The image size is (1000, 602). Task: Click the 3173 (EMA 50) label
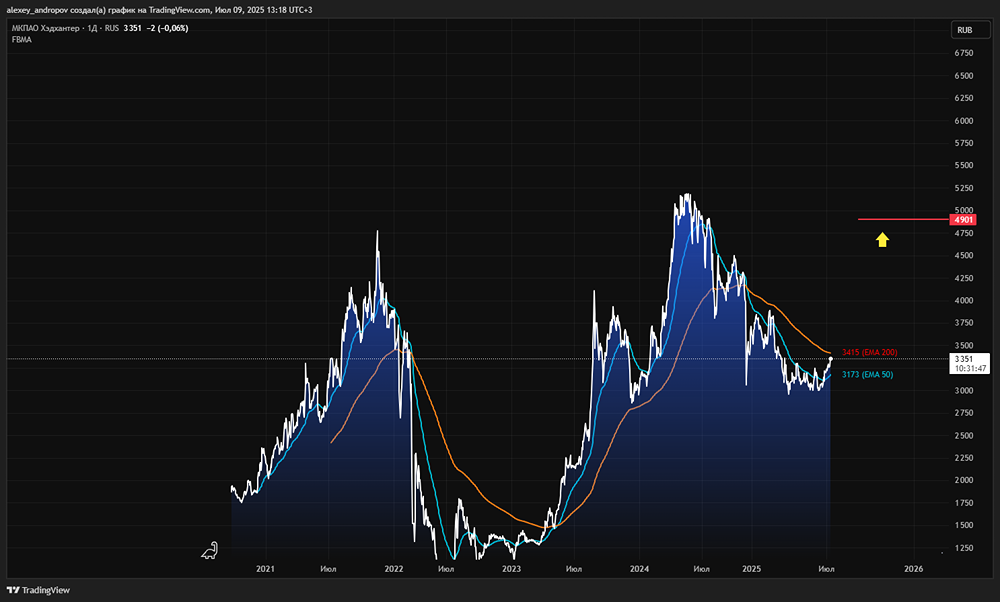click(x=867, y=374)
